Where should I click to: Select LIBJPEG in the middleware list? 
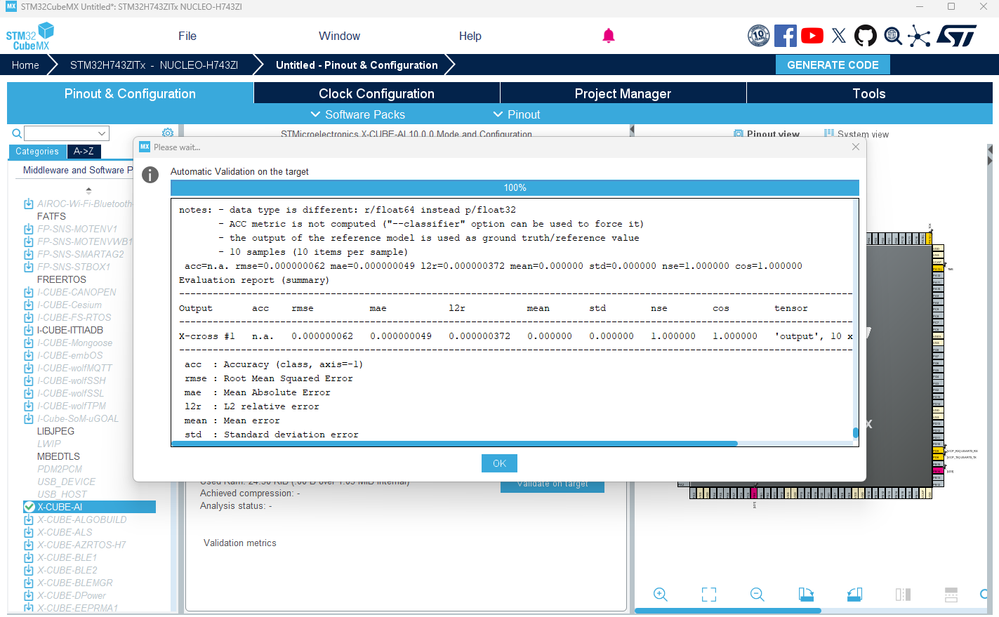tap(55, 431)
